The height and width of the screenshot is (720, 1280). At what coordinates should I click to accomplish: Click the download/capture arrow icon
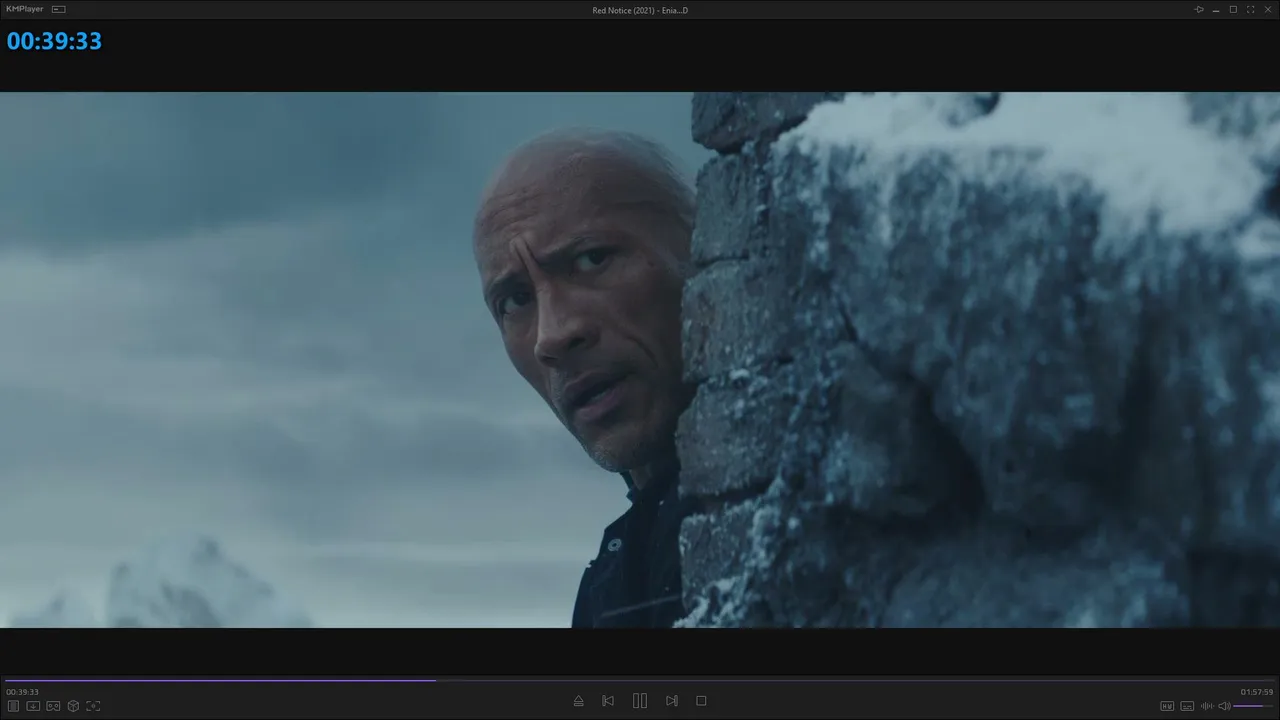33,706
